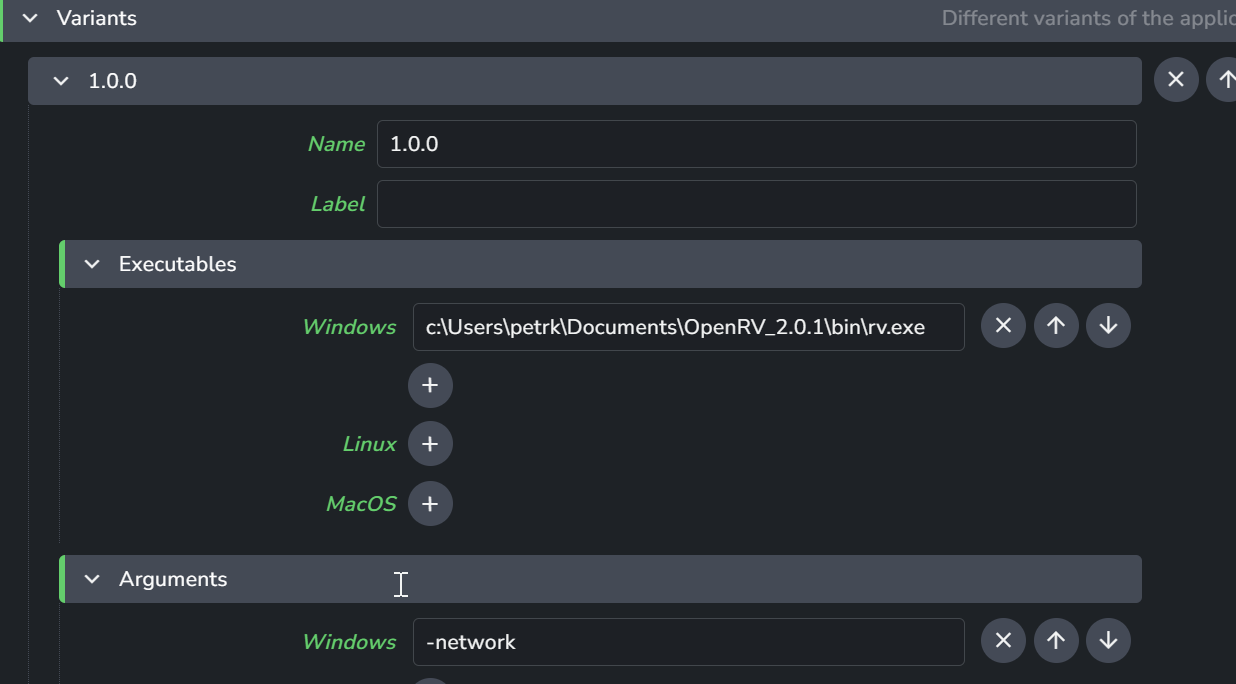Collapse the 1.0.0 variant panel
Viewport: 1236px width, 684px height.
pos(61,81)
